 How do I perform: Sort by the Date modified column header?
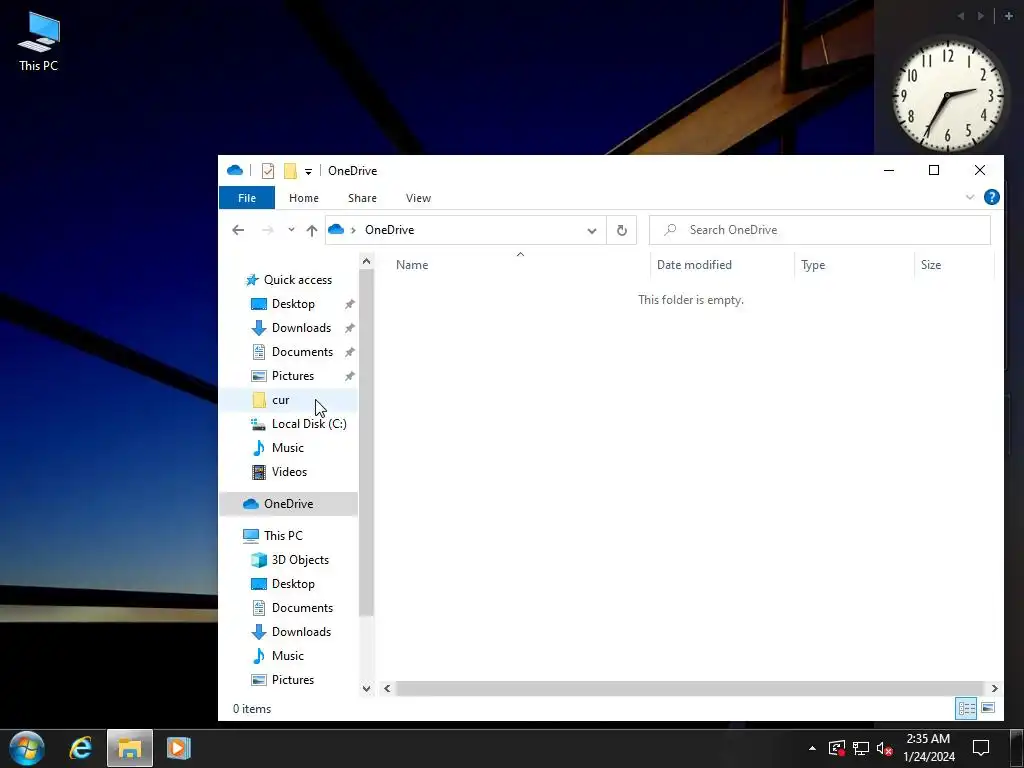pyautogui.click(x=694, y=264)
